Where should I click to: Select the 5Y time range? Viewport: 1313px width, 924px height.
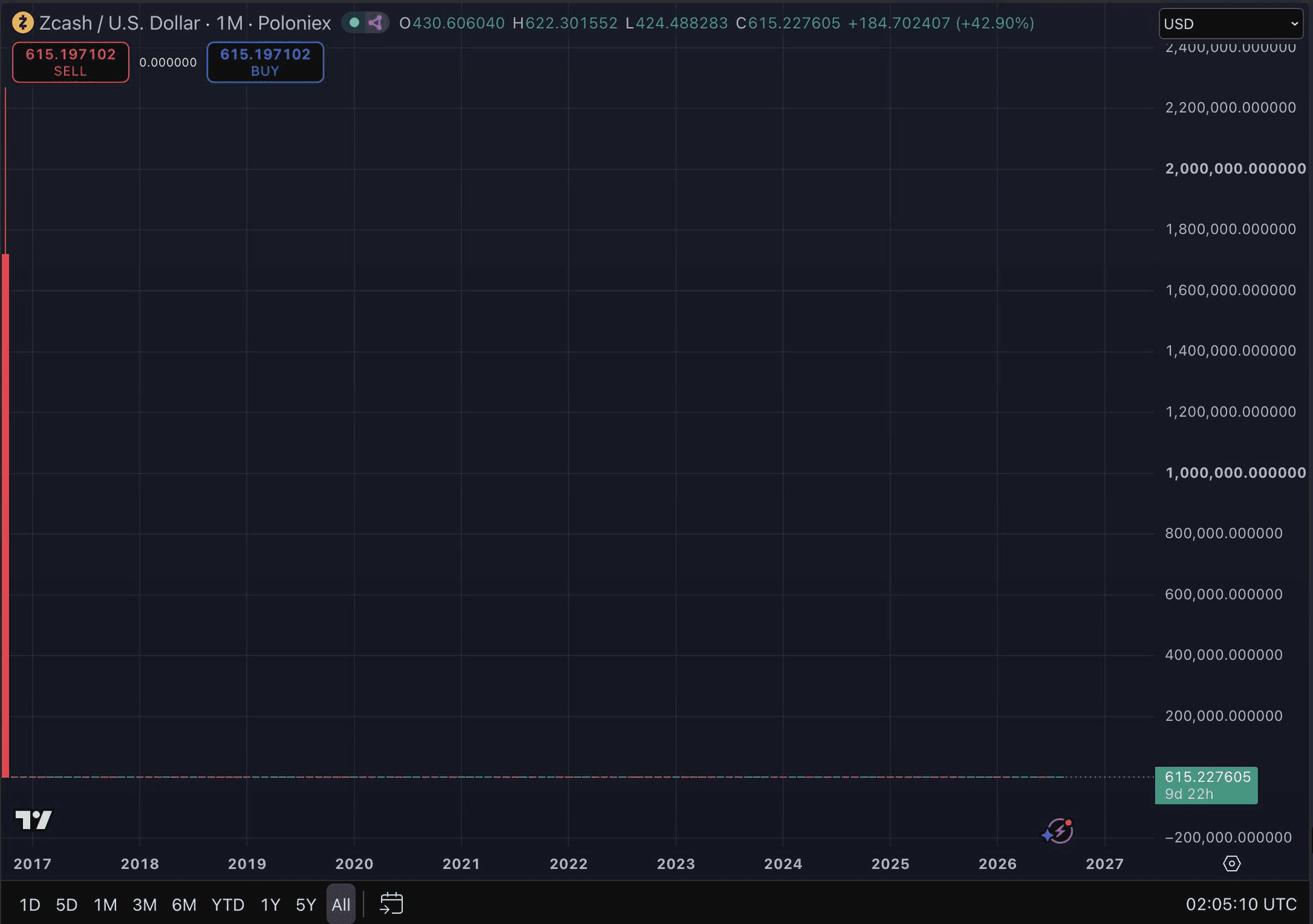[306, 905]
